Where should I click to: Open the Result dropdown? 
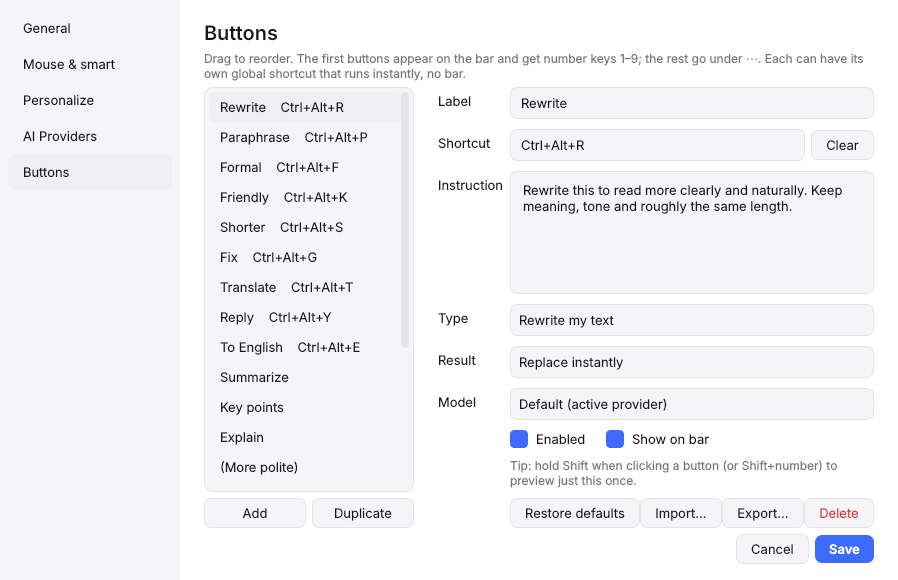click(x=692, y=362)
